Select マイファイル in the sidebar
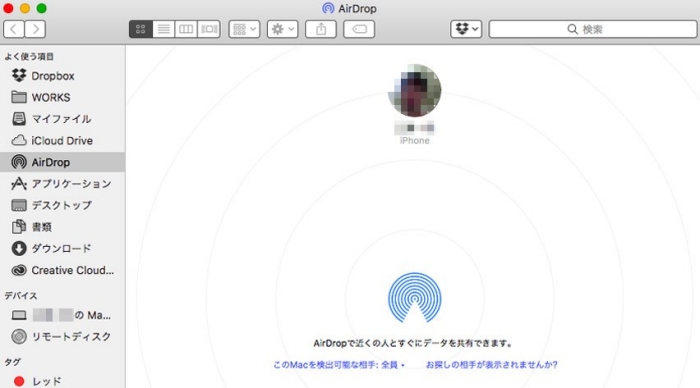The height and width of the screenshot is (388, 700). [62, 119]
